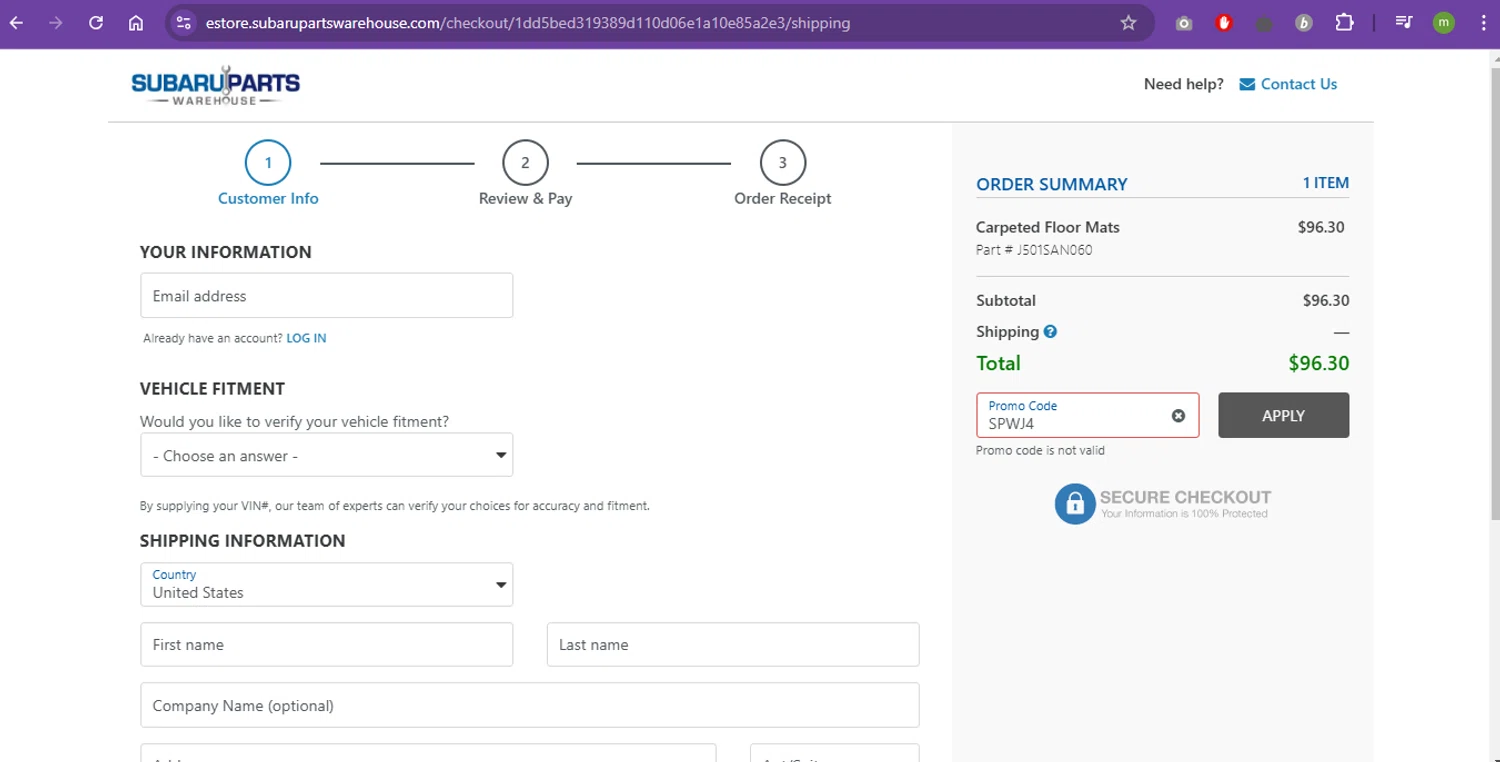The image size is (1500, 762).
Task: Click the 'Part # J501SAN060' text
Action: click(x=1034, y=250)
